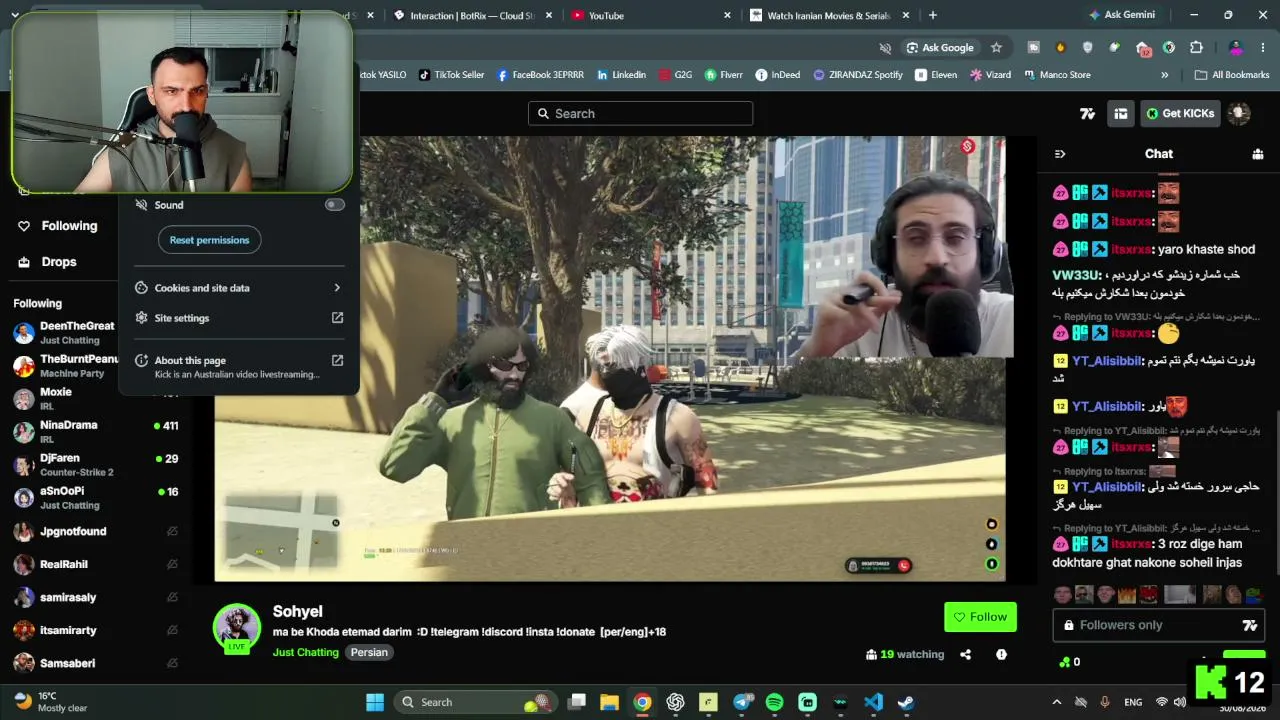Open the LinkedIn bookmark
Viewport: 1280px width, 720px height.
[x=621, y=75]
